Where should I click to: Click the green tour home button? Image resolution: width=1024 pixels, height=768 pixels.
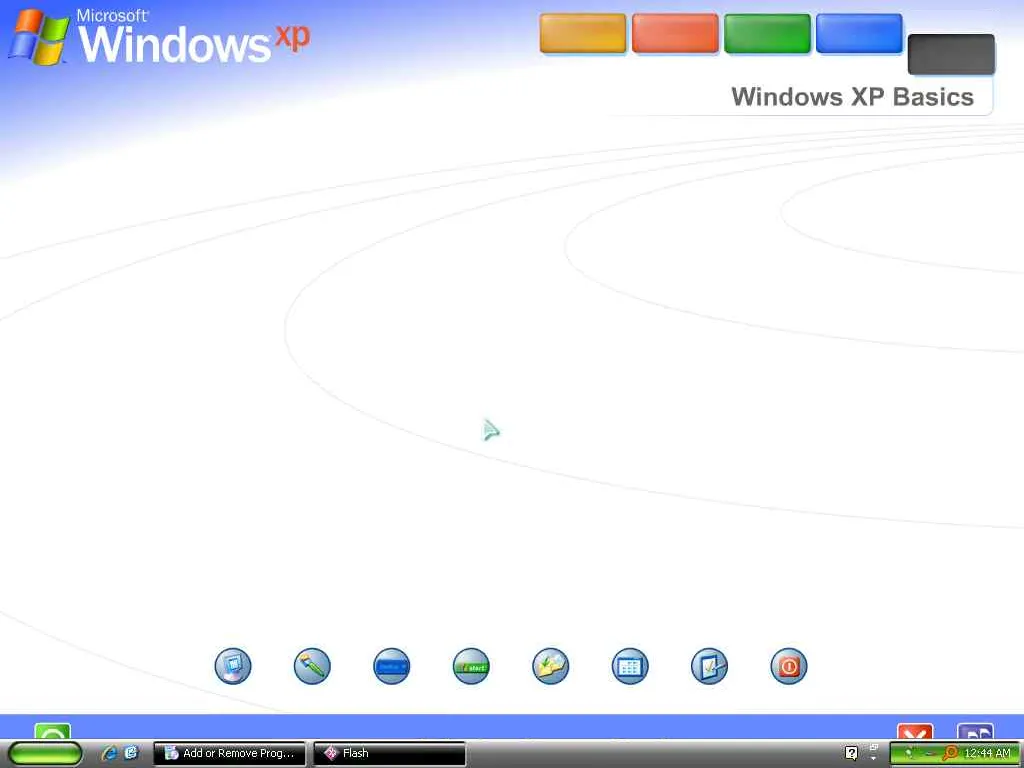pyautogui.click(x=52, y=731)
